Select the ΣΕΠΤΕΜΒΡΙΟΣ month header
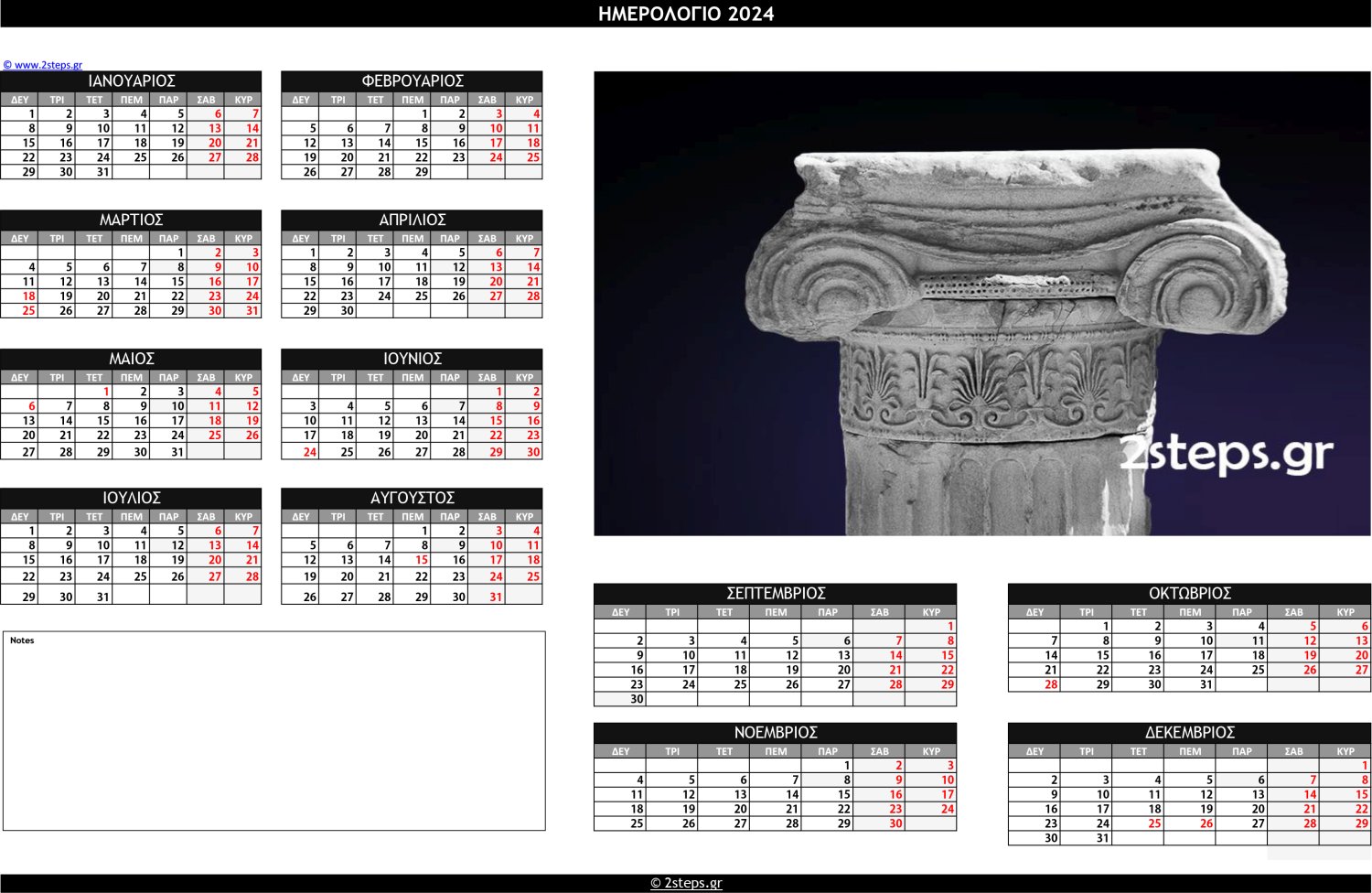Screen dimensions: 1372x893 [775, 594]
